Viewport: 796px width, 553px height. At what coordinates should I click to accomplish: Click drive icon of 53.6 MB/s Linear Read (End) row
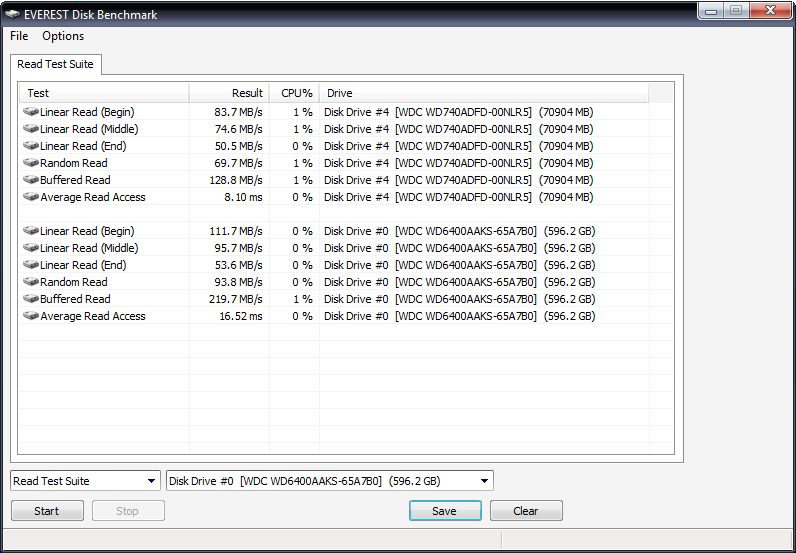point(31,265)
